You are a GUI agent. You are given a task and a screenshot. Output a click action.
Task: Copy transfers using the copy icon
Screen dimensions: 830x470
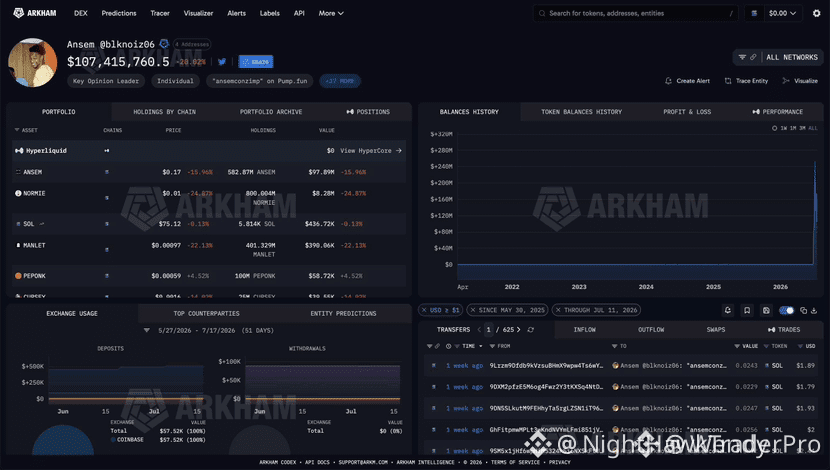804,310
